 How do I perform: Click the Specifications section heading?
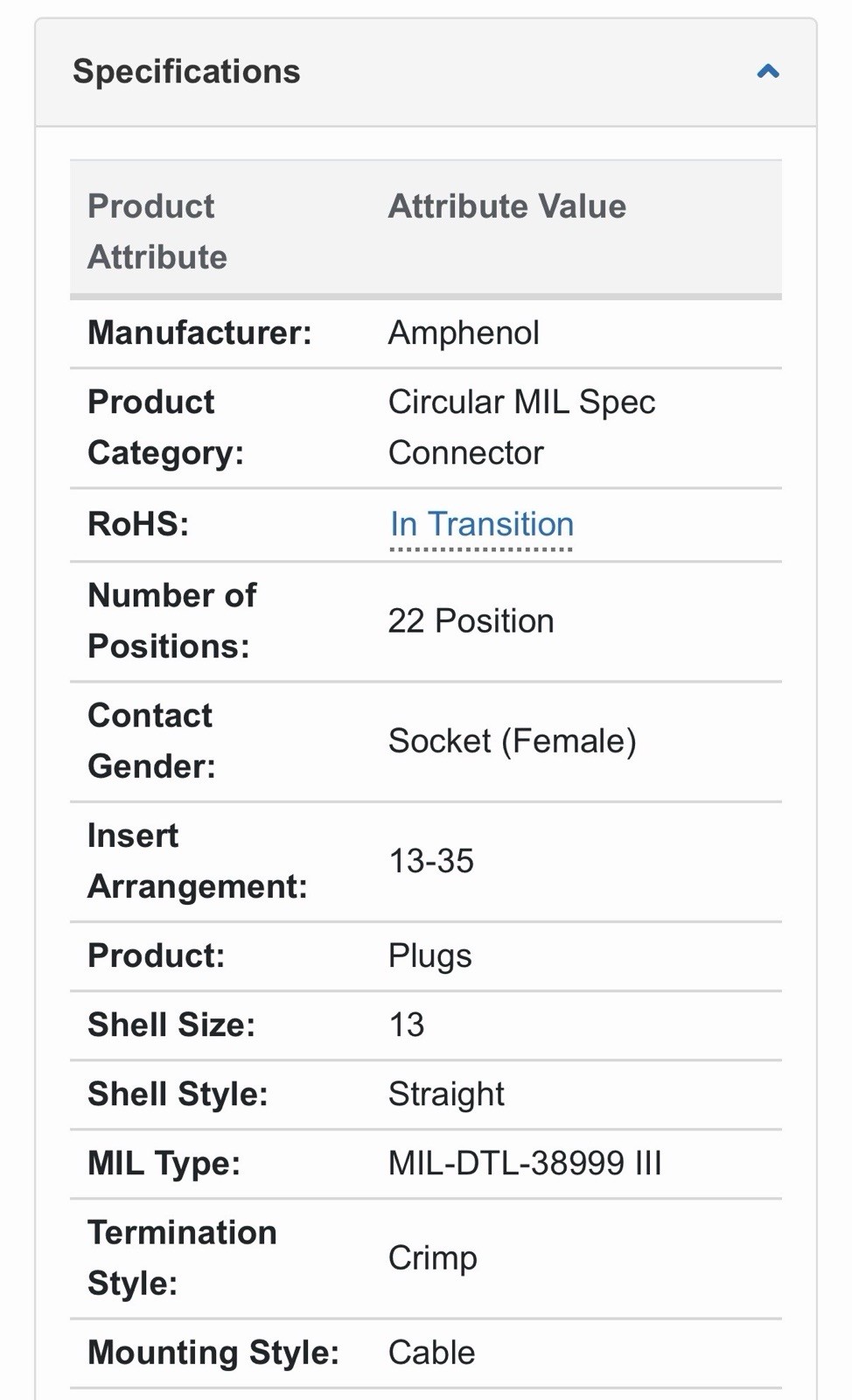click(186, 71)
